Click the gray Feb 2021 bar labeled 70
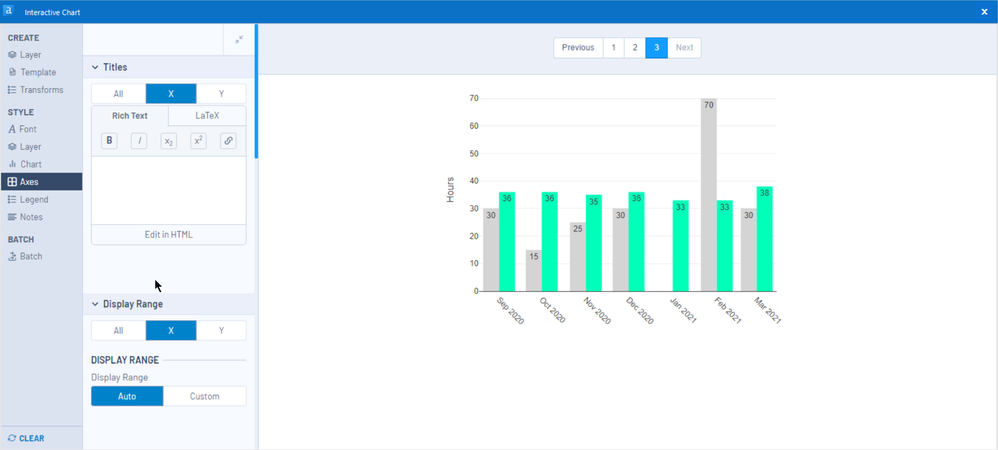Image resolution: width=998 pixels, height=450 pixels. point(708,195)
